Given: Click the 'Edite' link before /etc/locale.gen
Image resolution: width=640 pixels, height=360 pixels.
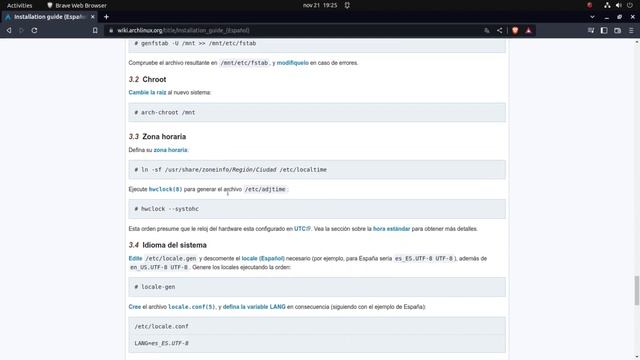Looking at the screenshot, I should [135, 258].
